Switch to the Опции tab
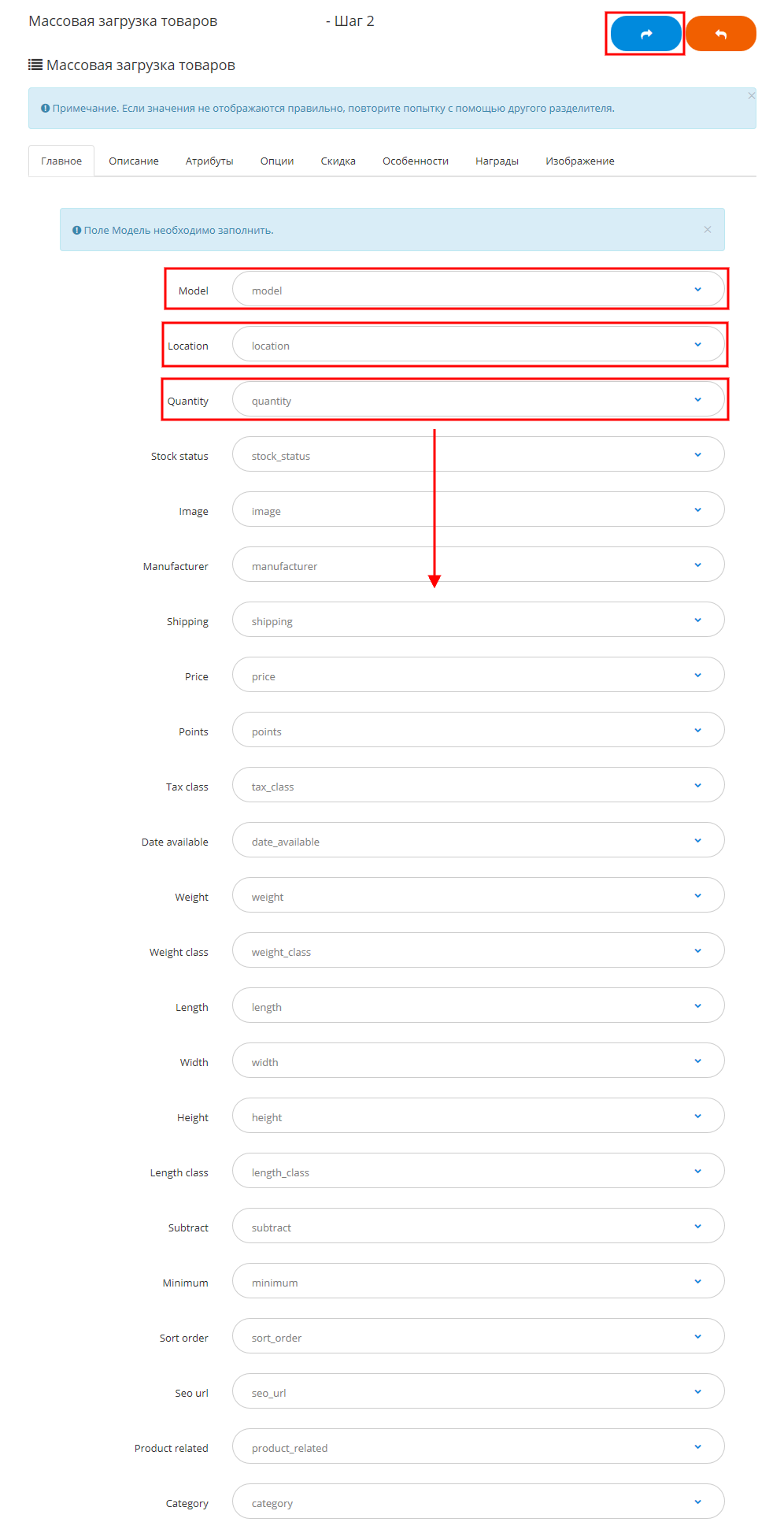The width and height of the screenshot is (784, 1533). pyautogui.click(x=277, y=161)
